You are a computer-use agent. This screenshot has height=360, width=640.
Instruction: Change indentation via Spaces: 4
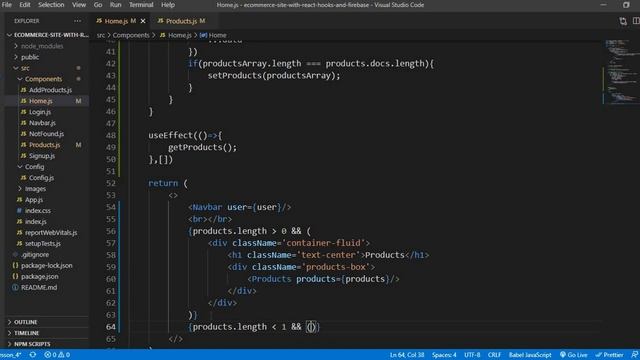[x=444, y=355]
